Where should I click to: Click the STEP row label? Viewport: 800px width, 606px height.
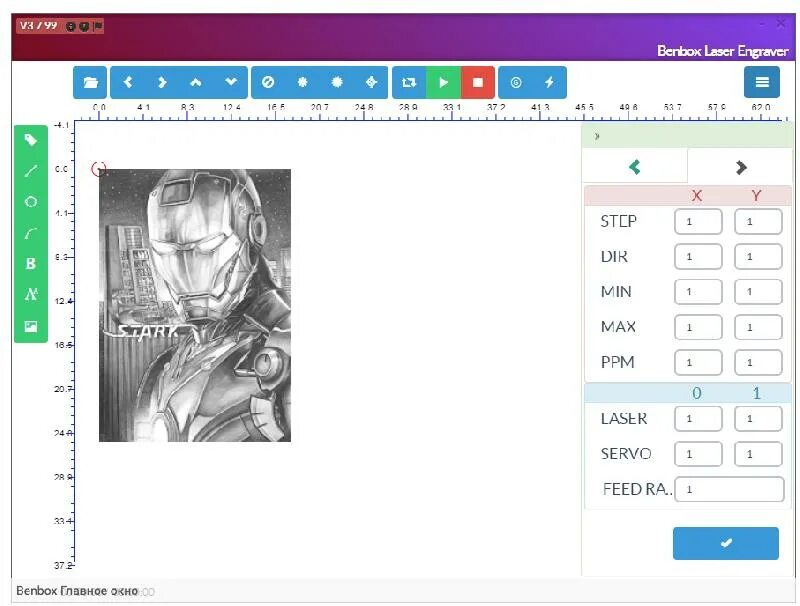pyautogui.click(x=618, y=221)
